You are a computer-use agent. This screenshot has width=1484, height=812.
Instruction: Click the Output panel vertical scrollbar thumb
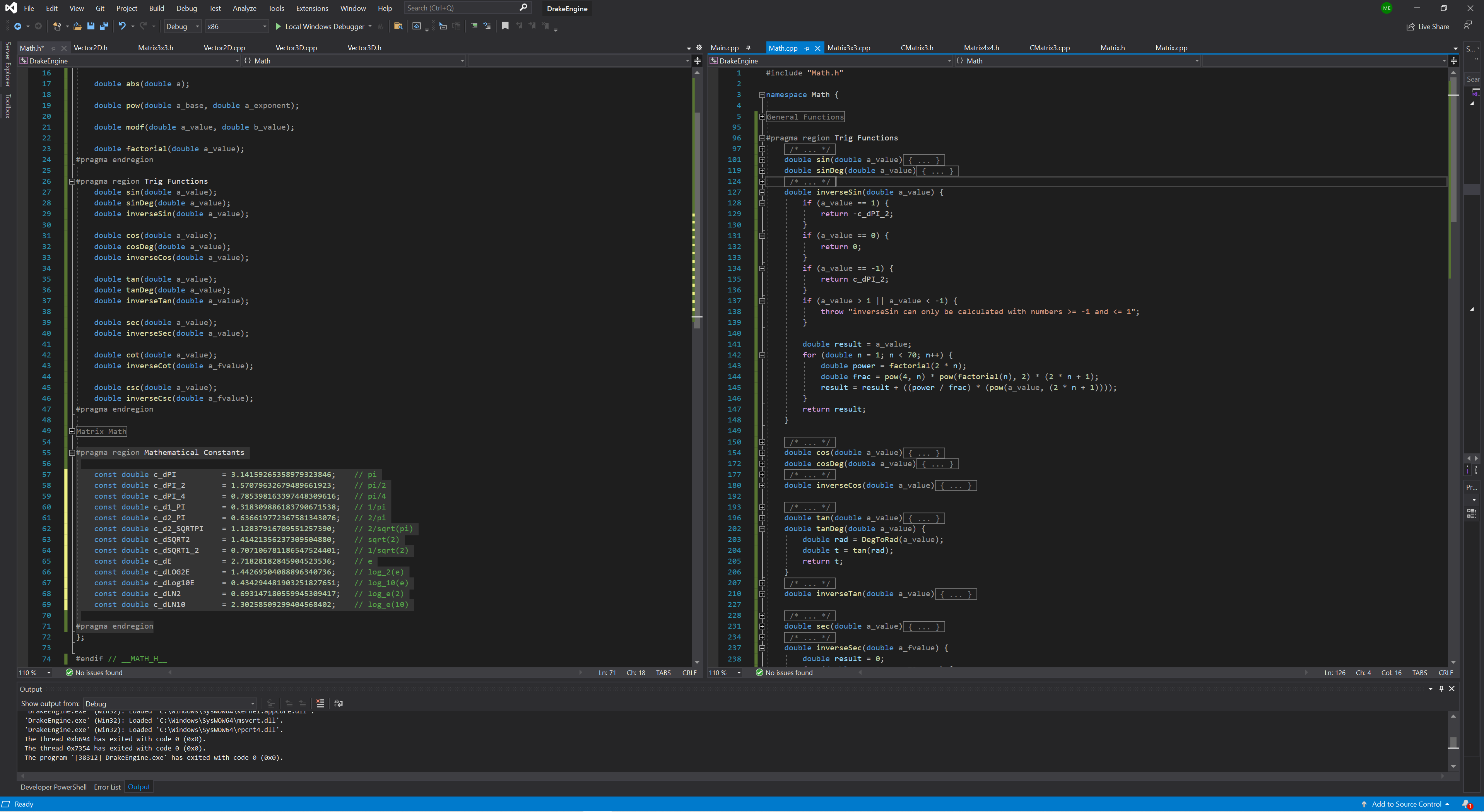1453,742
